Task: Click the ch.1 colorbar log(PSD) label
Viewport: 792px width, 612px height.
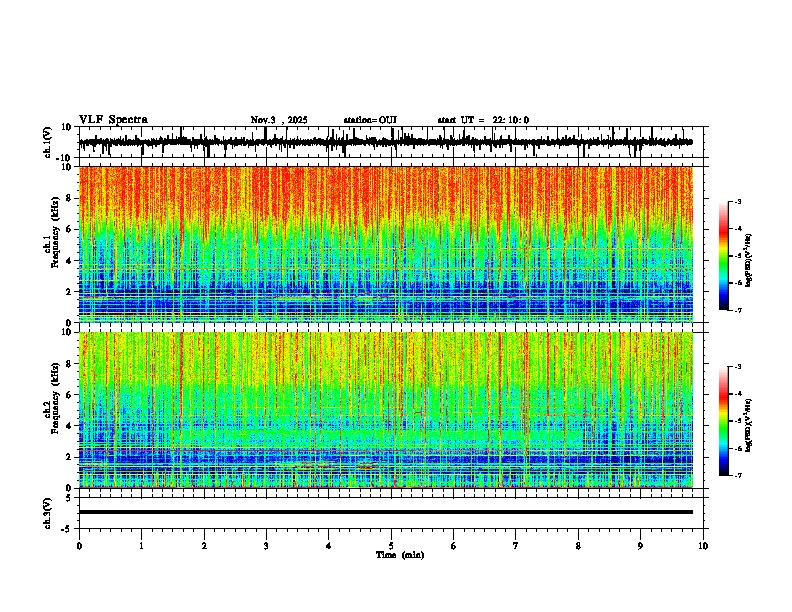Action: [x=749, y=261]
